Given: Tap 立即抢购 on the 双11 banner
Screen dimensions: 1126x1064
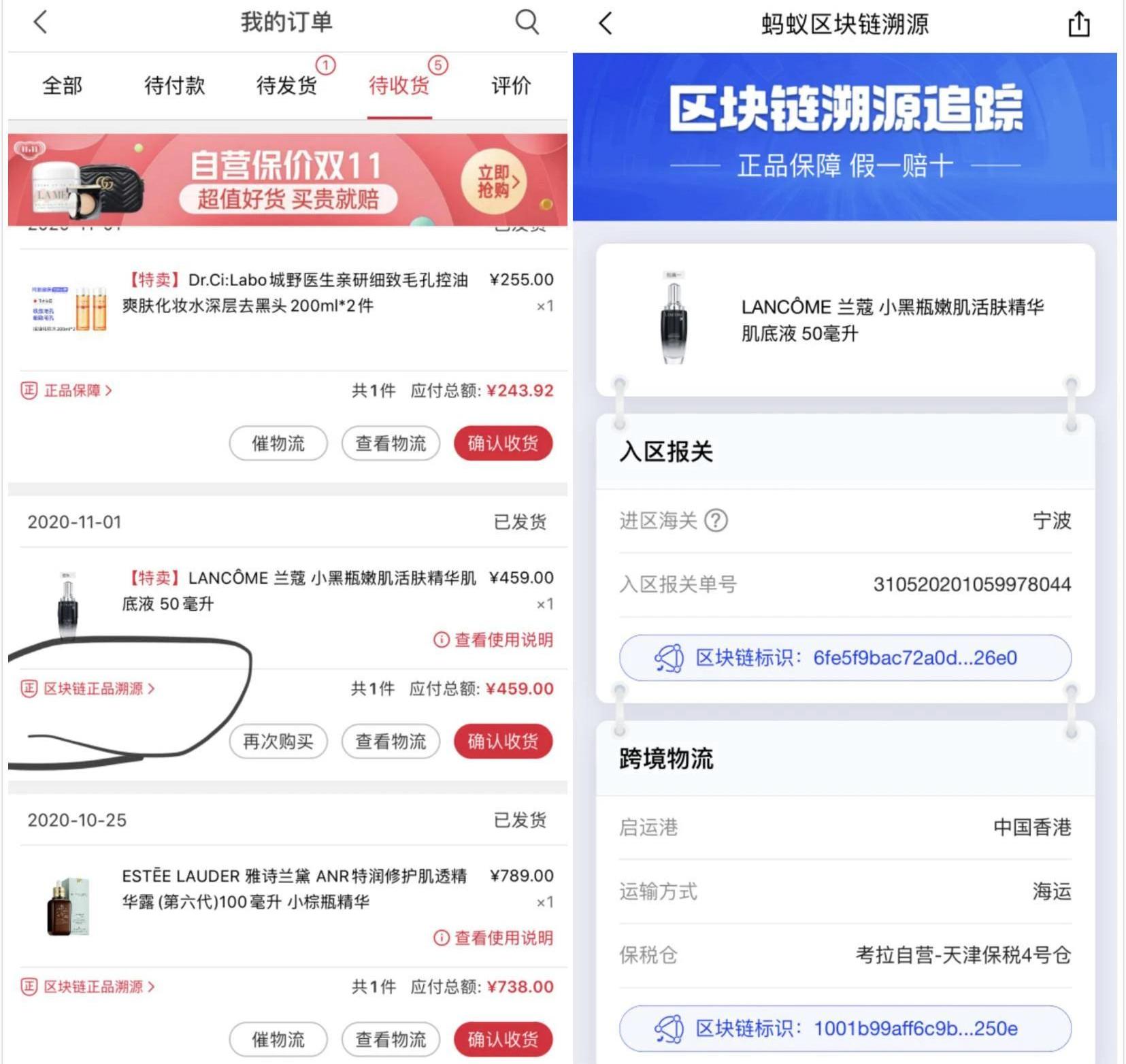Looking at the screenshot, I should [x=495, y=182].
